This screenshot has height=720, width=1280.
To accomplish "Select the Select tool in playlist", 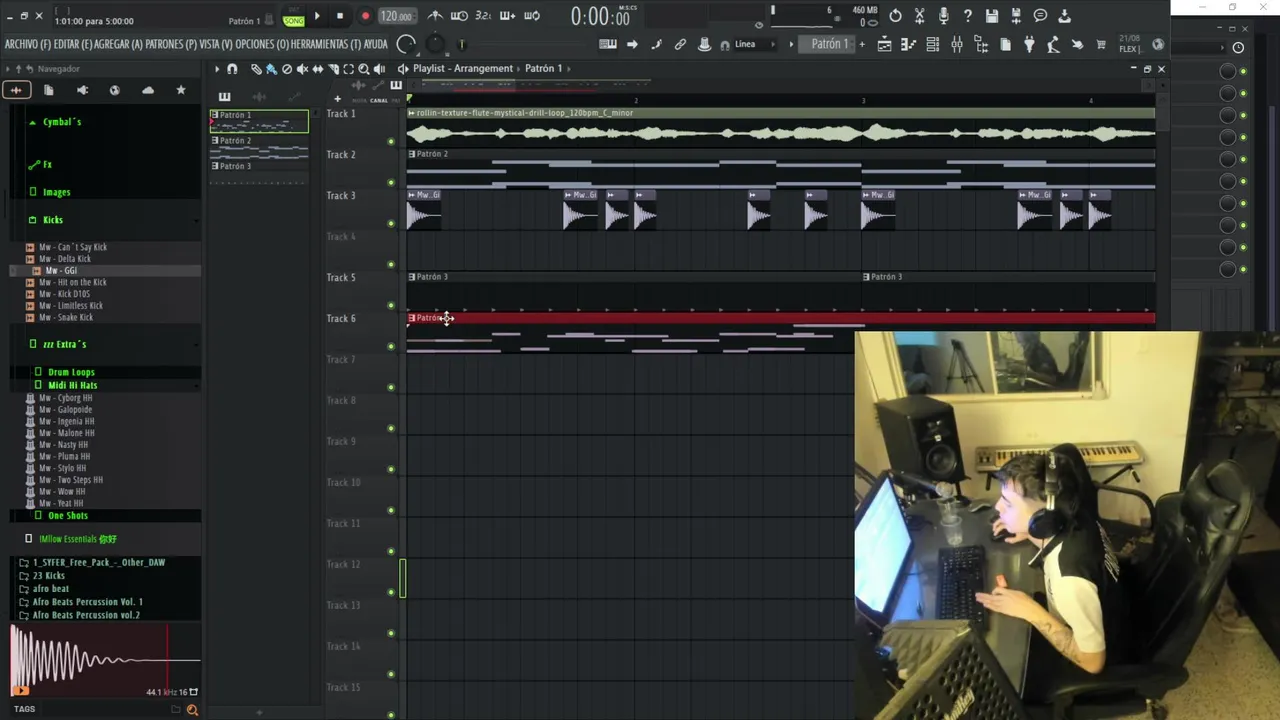I will point(348,68).
